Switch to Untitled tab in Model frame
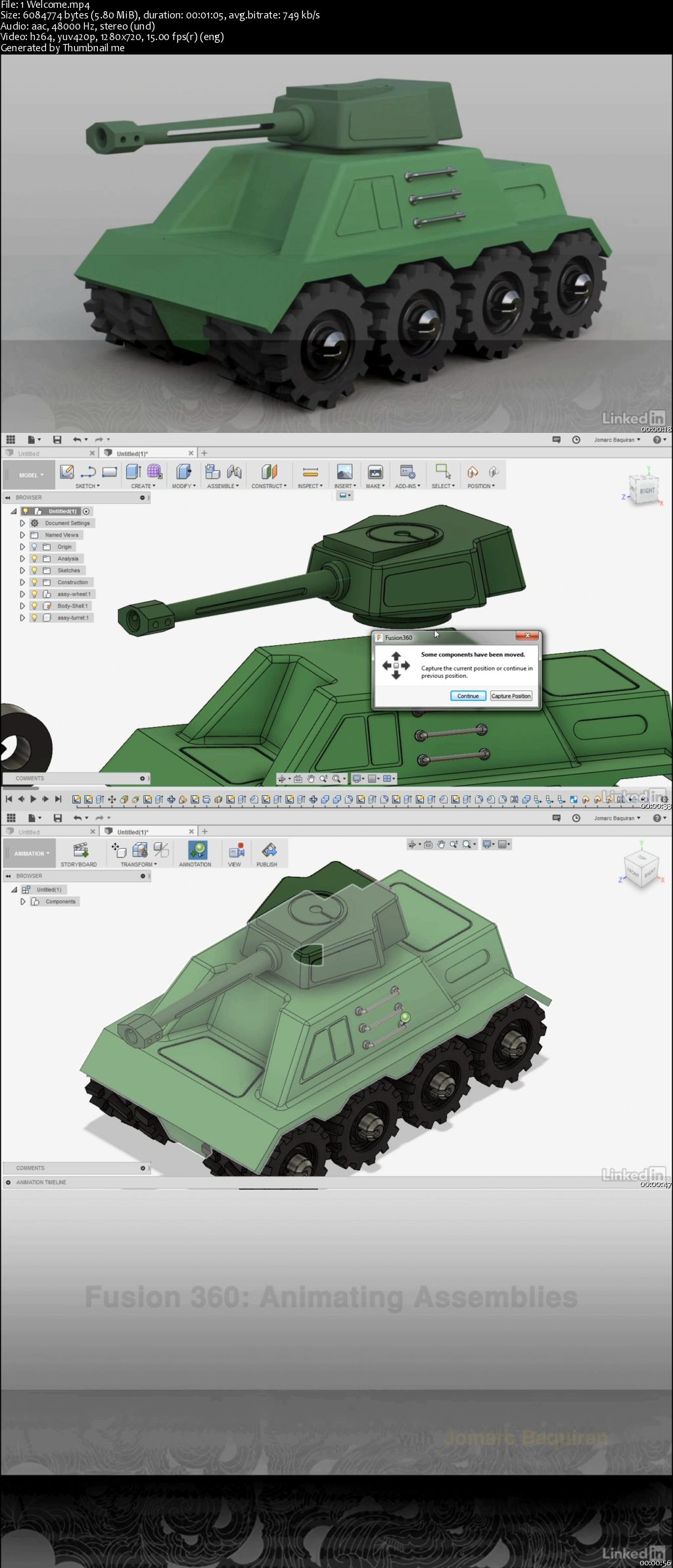 coord(50,453)
